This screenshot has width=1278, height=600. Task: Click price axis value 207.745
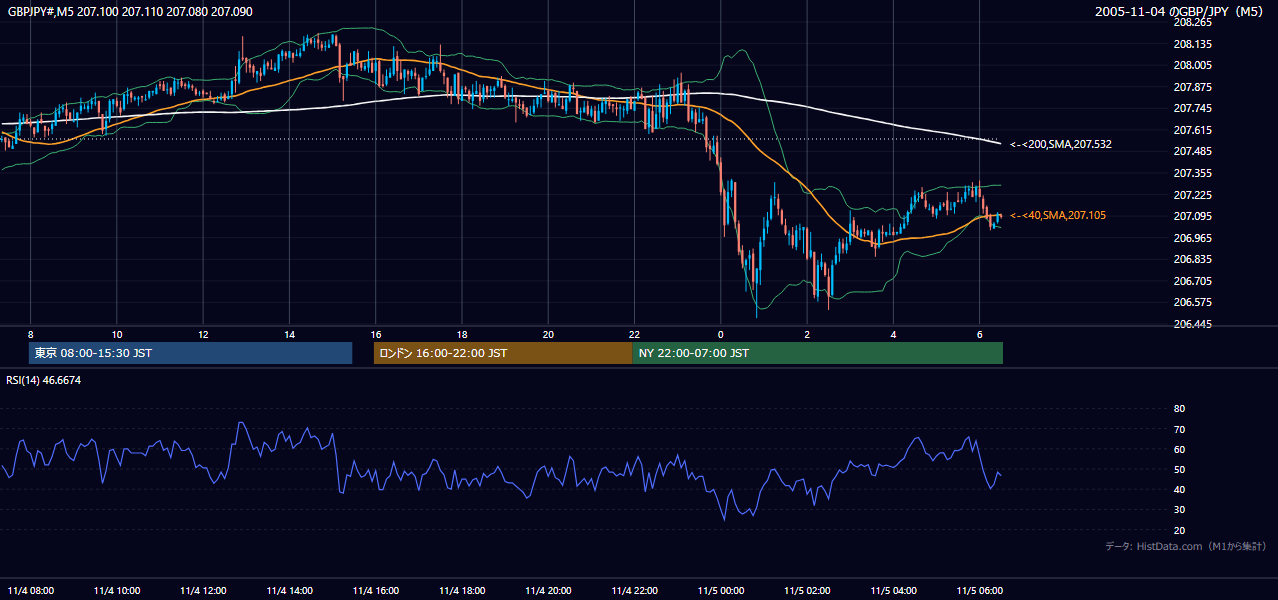[1192, 108]
